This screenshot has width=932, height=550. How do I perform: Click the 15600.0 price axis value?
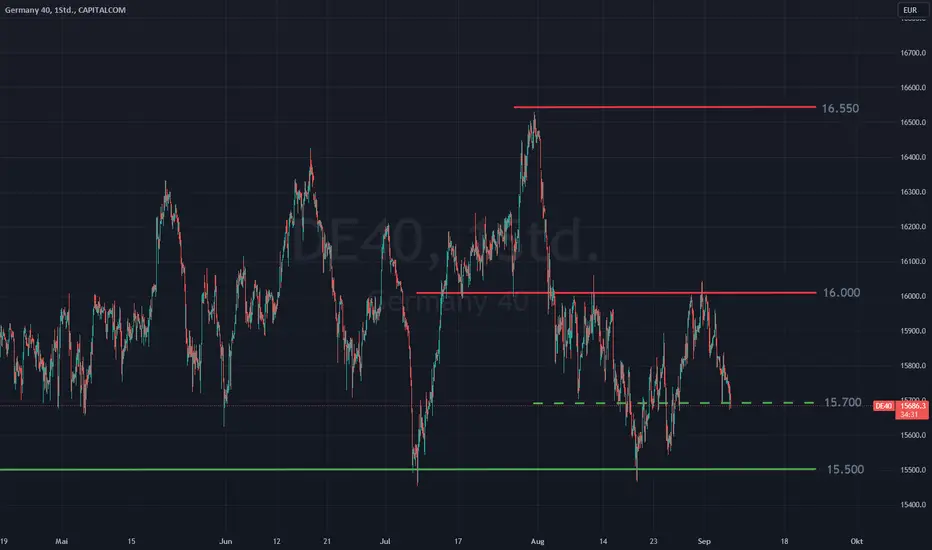pos(913,435)
